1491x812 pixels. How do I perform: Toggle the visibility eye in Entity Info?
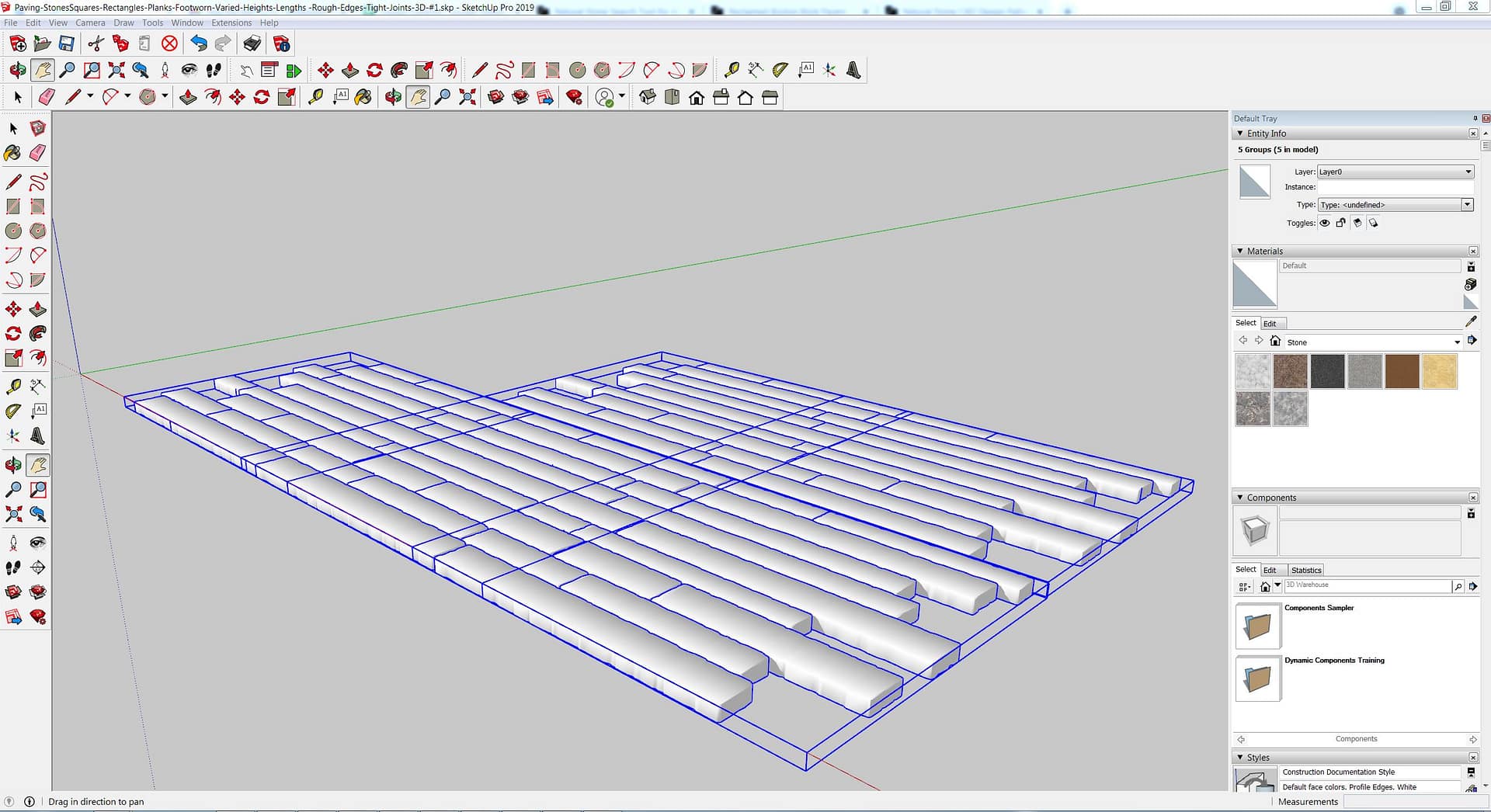point(1325,224)
